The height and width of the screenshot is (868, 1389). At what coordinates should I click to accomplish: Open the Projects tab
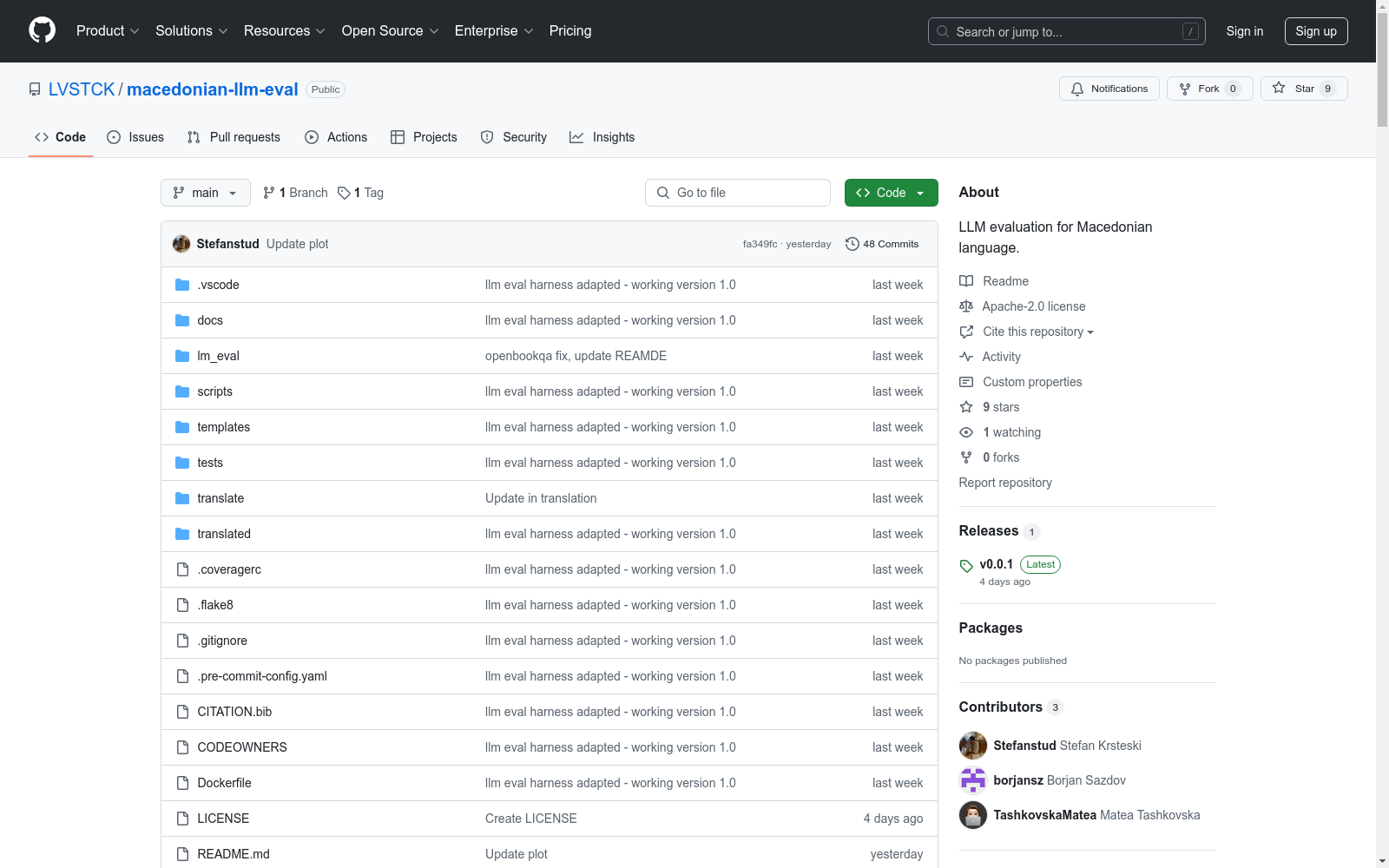tap(424, 137)
